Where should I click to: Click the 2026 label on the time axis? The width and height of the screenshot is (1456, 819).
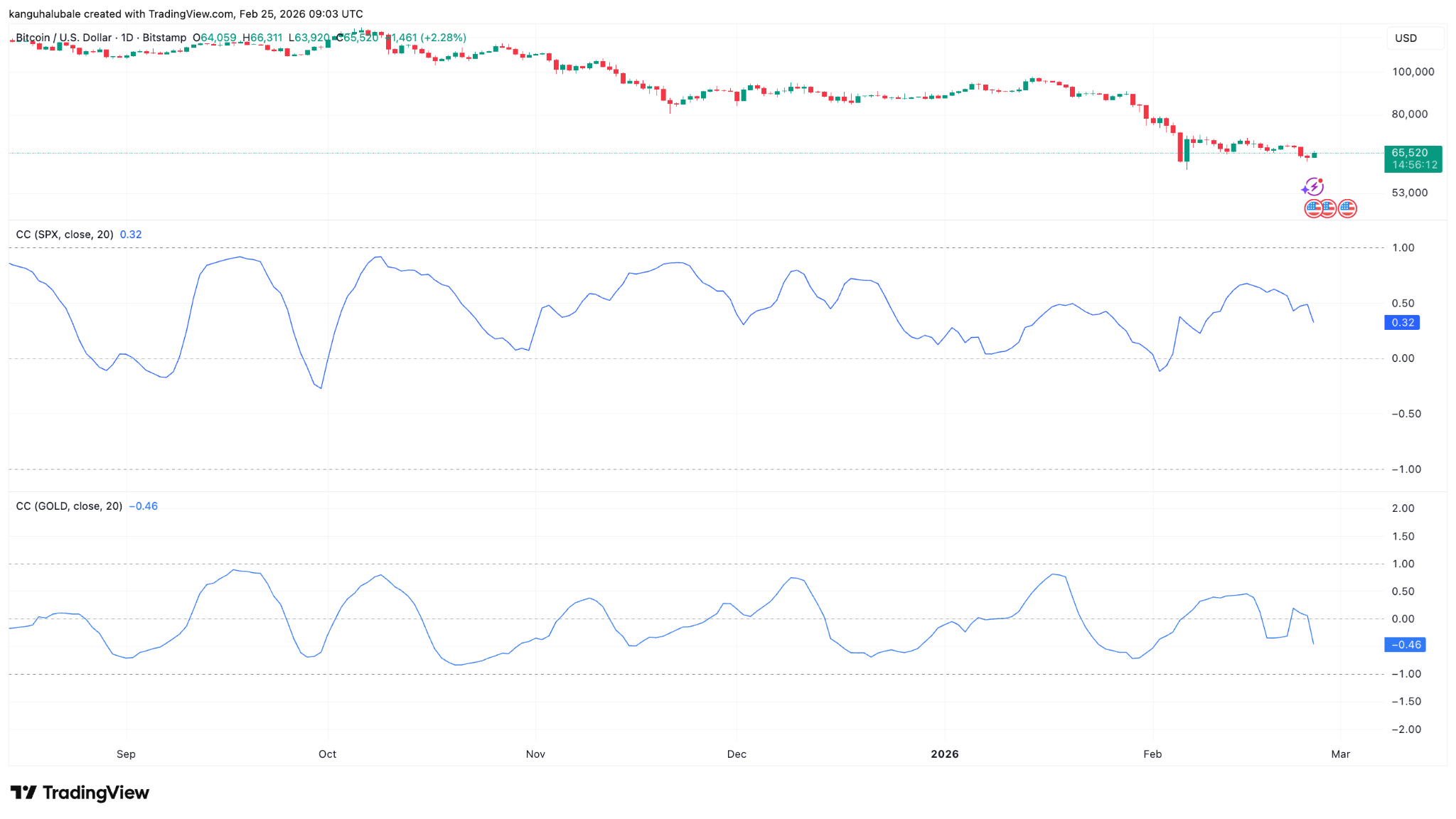pos(944,754)
